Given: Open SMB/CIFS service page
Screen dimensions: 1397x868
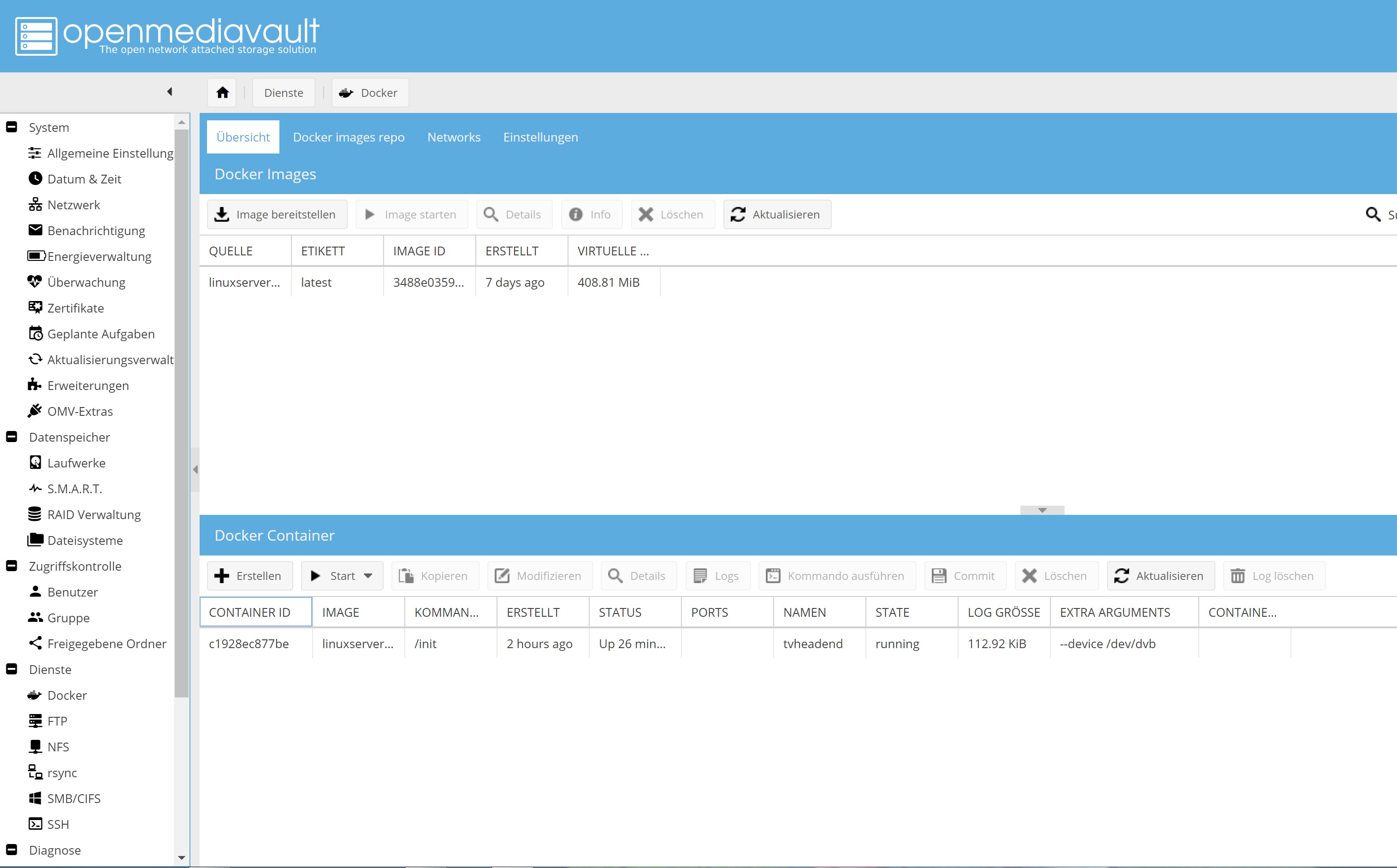Looking at the screenshot, I should 64,799.
